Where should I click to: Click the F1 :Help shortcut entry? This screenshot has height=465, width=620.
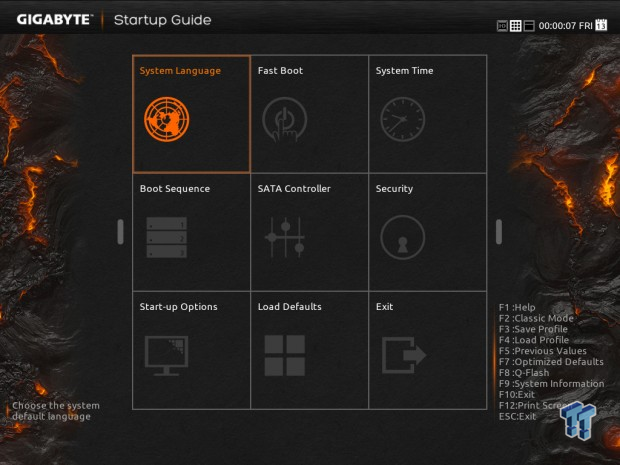point(517,308)
